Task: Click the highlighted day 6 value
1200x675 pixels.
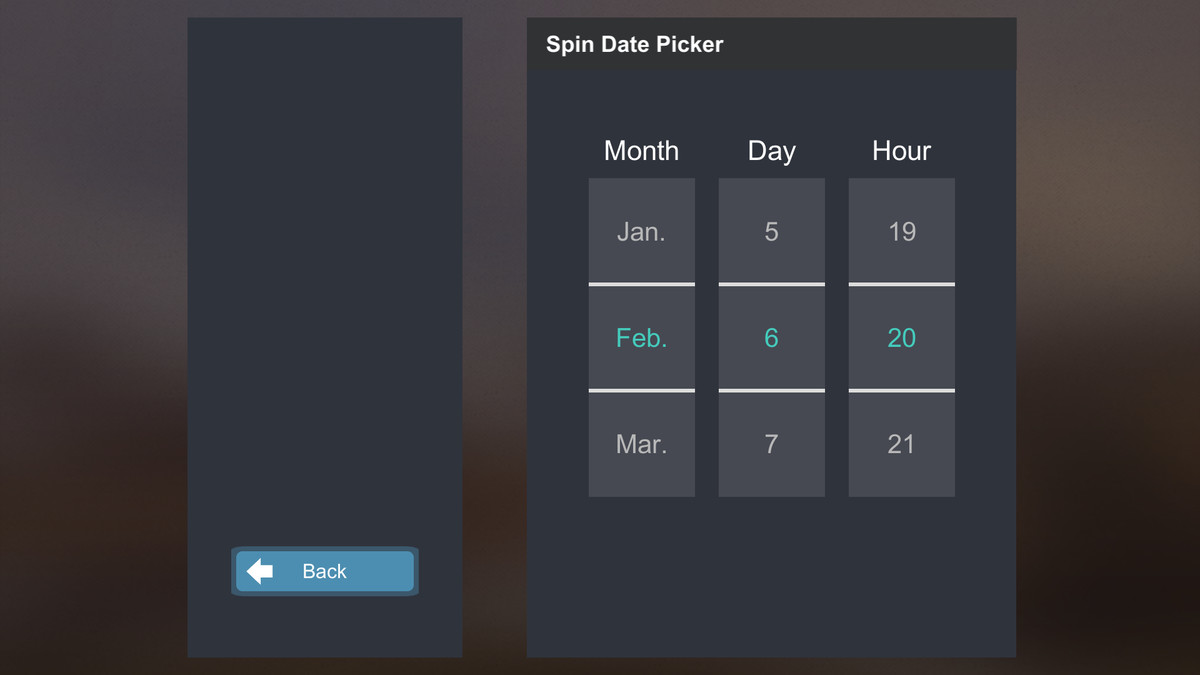Action: click(771, 338)
